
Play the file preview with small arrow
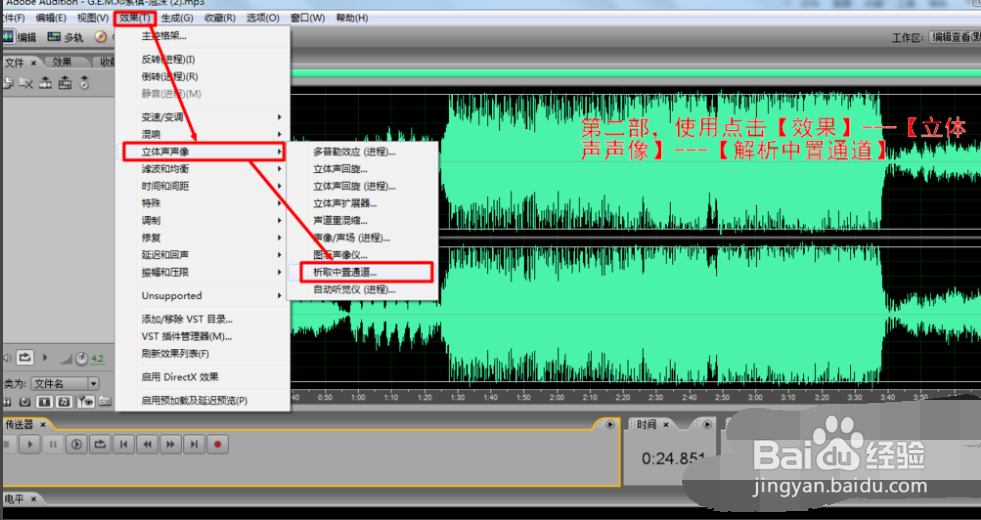pos(45,357)
